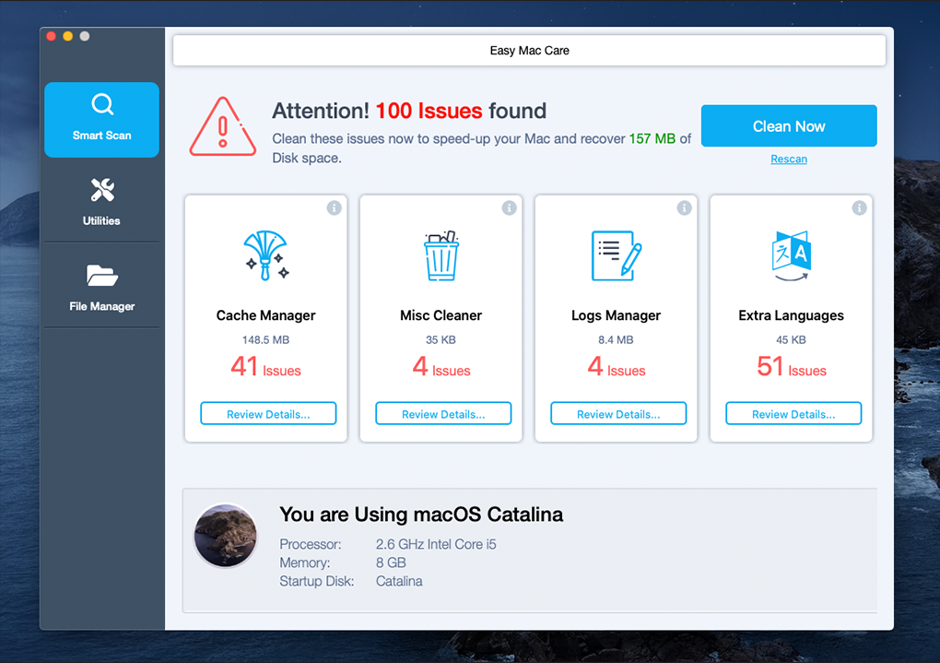The height and width of the screenshot is (663, 940).
Task: Click the Cache Manager duster icon
Action: 266,255
